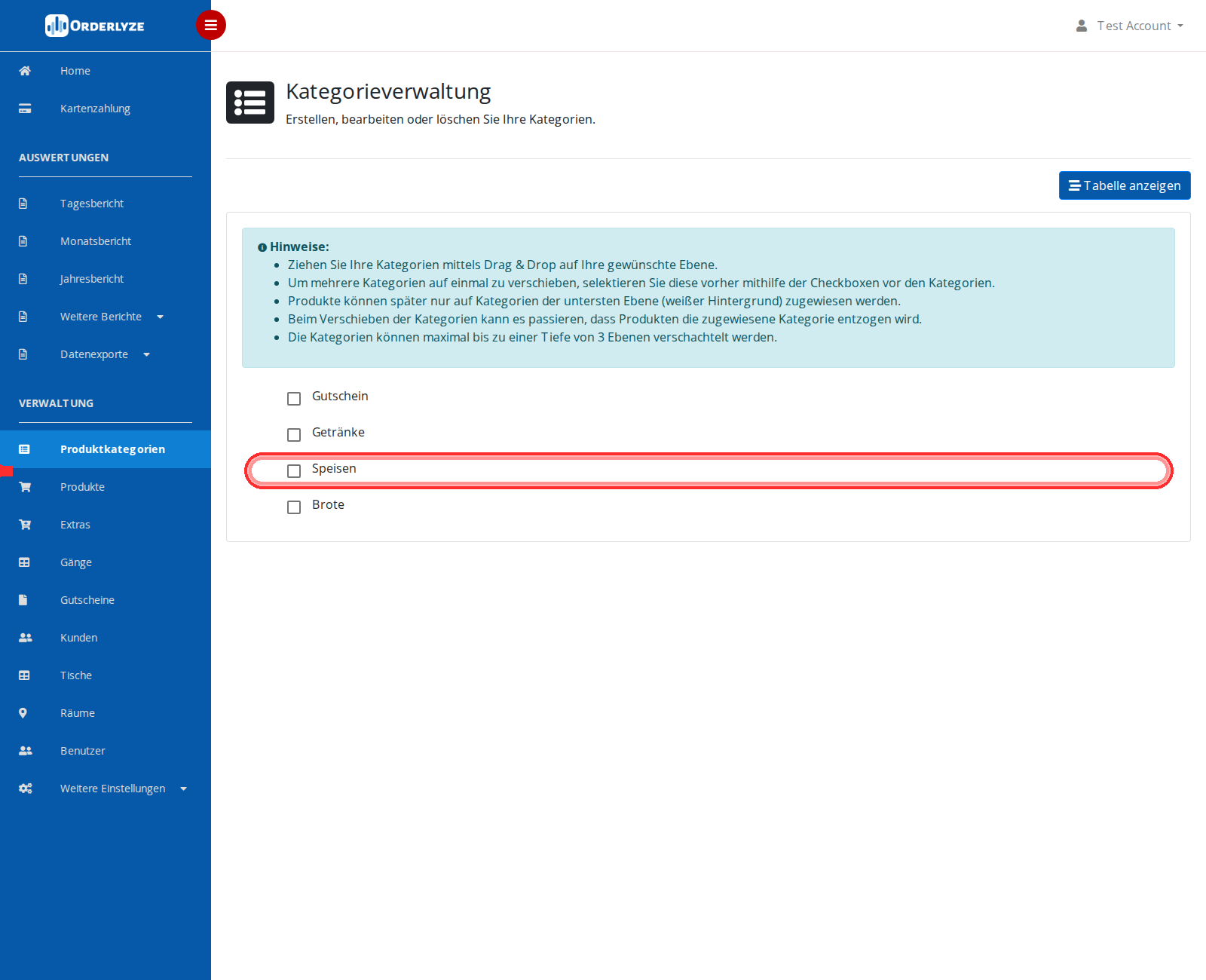Screen dimensions: 1206x980
Task: Click the Produkte shopping cart icon
Action: 25,487
